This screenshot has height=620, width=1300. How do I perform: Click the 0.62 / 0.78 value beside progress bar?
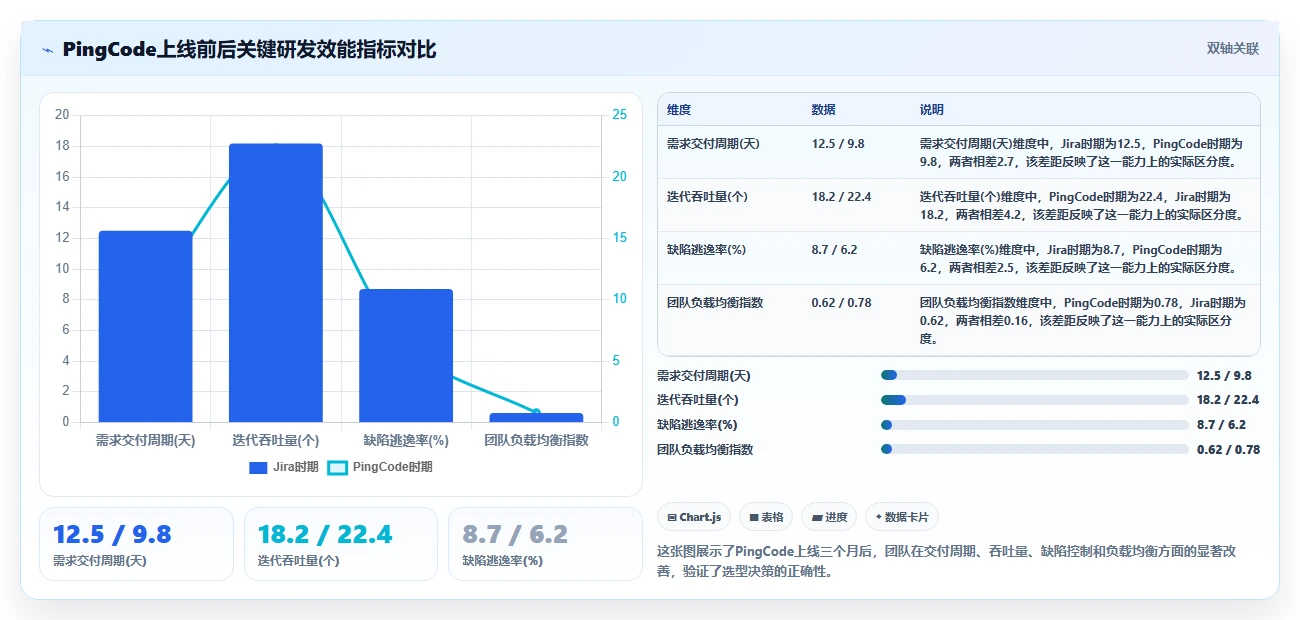coord(1228,450)
